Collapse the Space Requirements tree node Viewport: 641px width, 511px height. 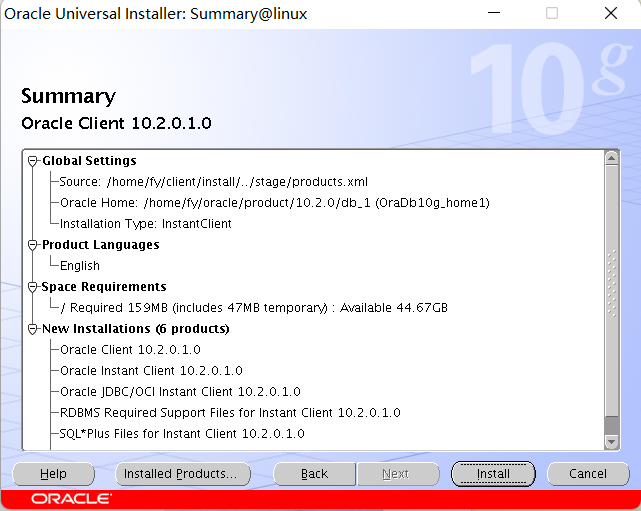[x=33, y=287]
